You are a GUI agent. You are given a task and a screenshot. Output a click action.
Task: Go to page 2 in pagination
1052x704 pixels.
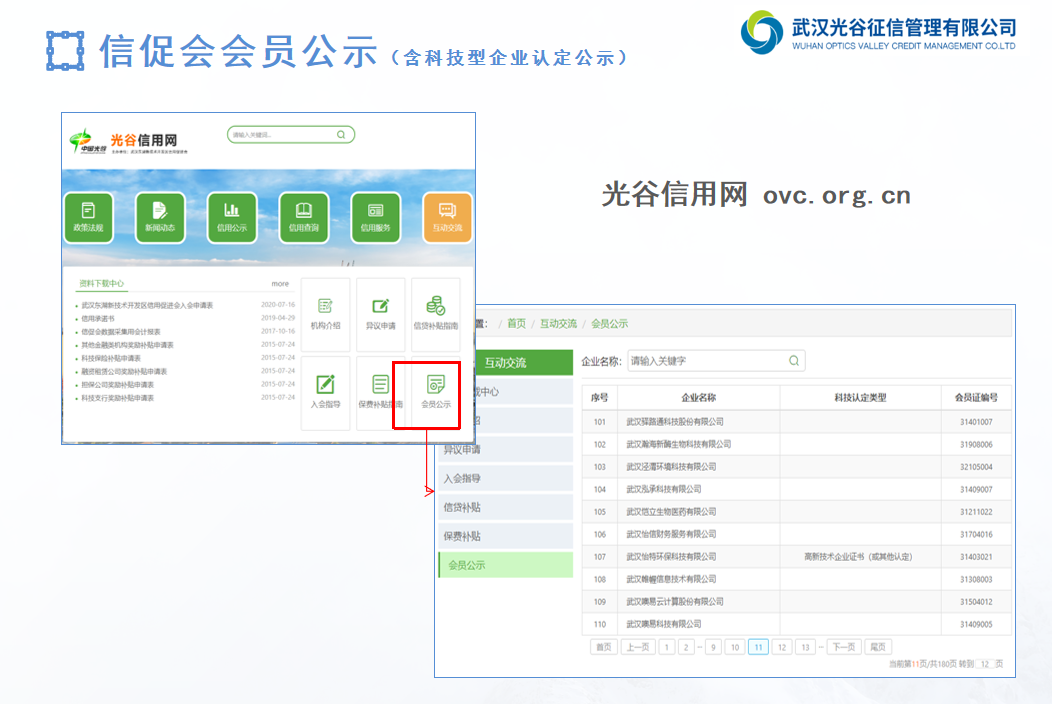click(686, 647)
